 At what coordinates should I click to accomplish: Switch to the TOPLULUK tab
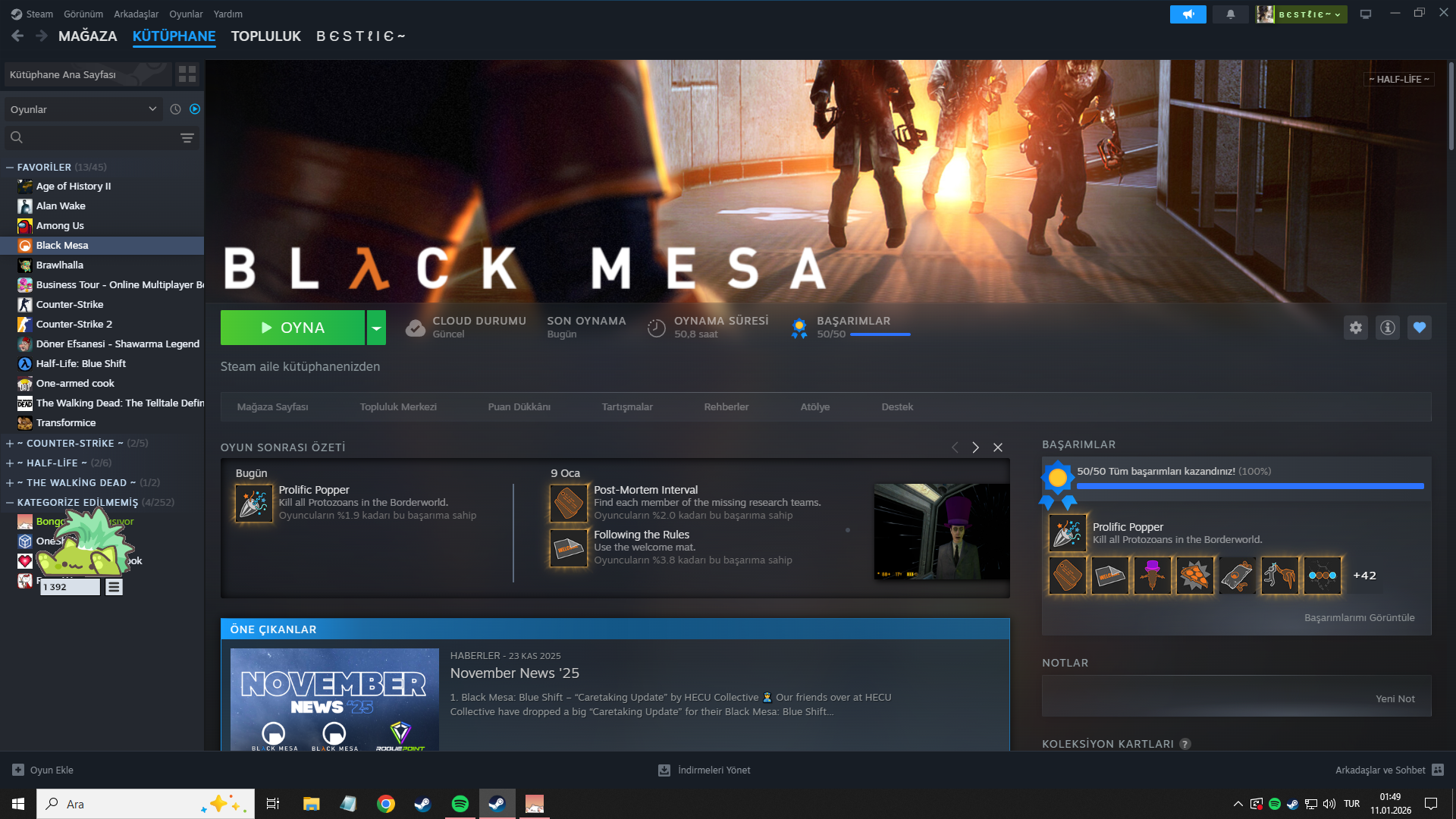coord(266,36)
